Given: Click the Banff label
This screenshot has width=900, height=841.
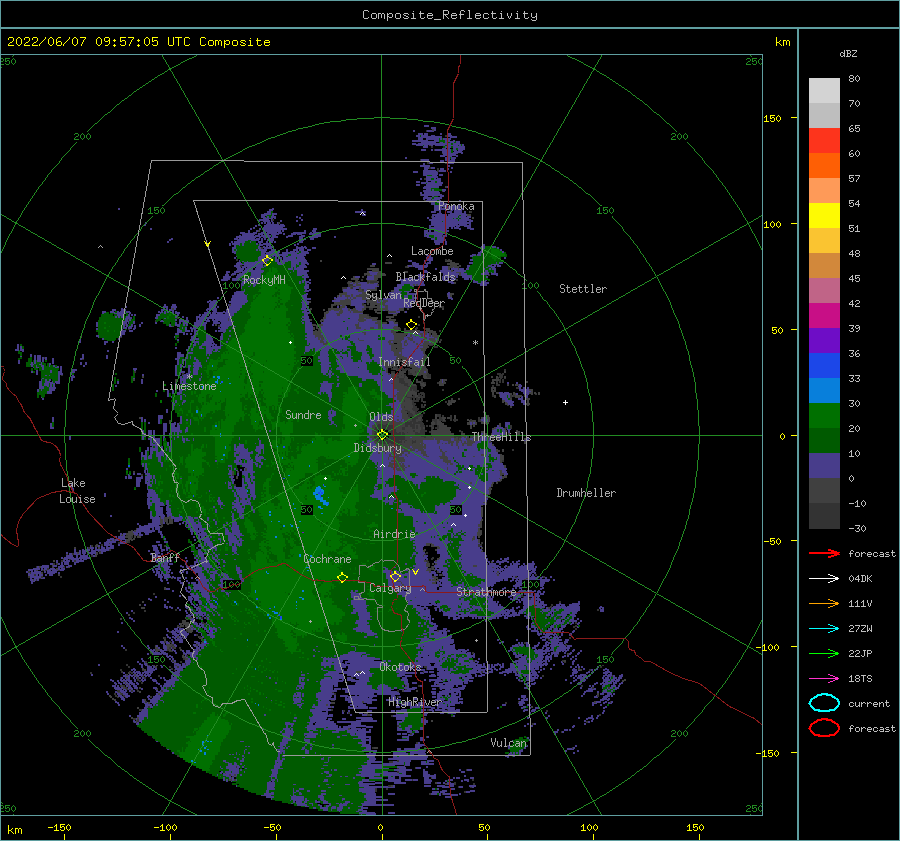Looking at the screenshot, I should click(165, 557).
